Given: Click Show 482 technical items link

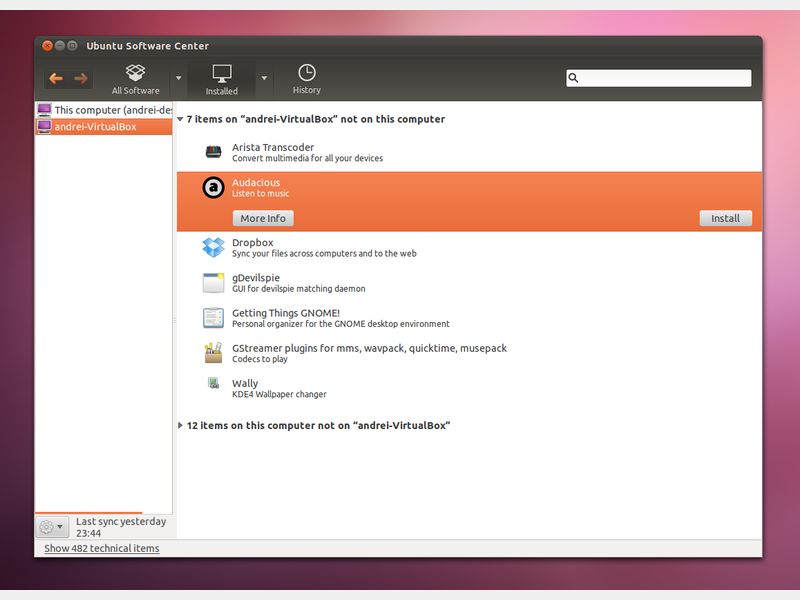Looking at the screenshot, I should [x=102, y=548].
